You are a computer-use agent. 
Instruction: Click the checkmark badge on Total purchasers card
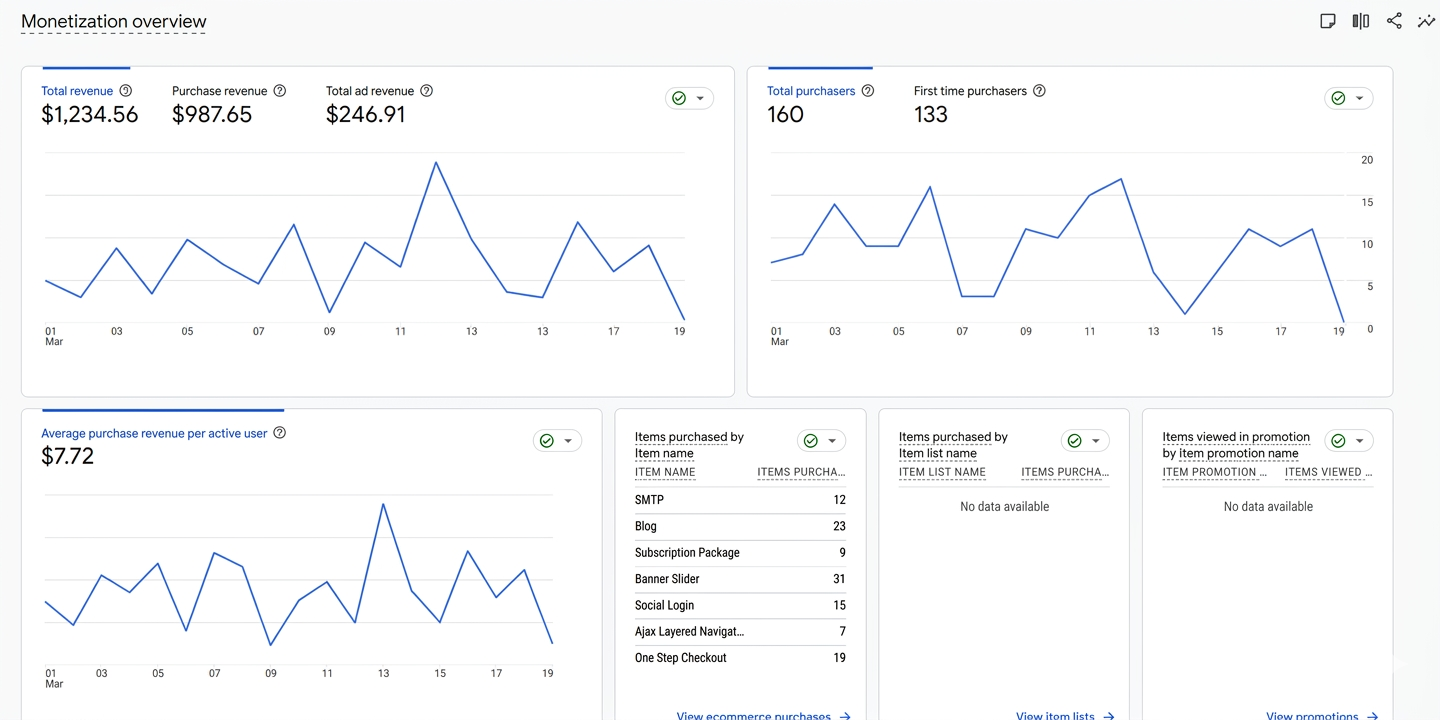pos(1338,97)
